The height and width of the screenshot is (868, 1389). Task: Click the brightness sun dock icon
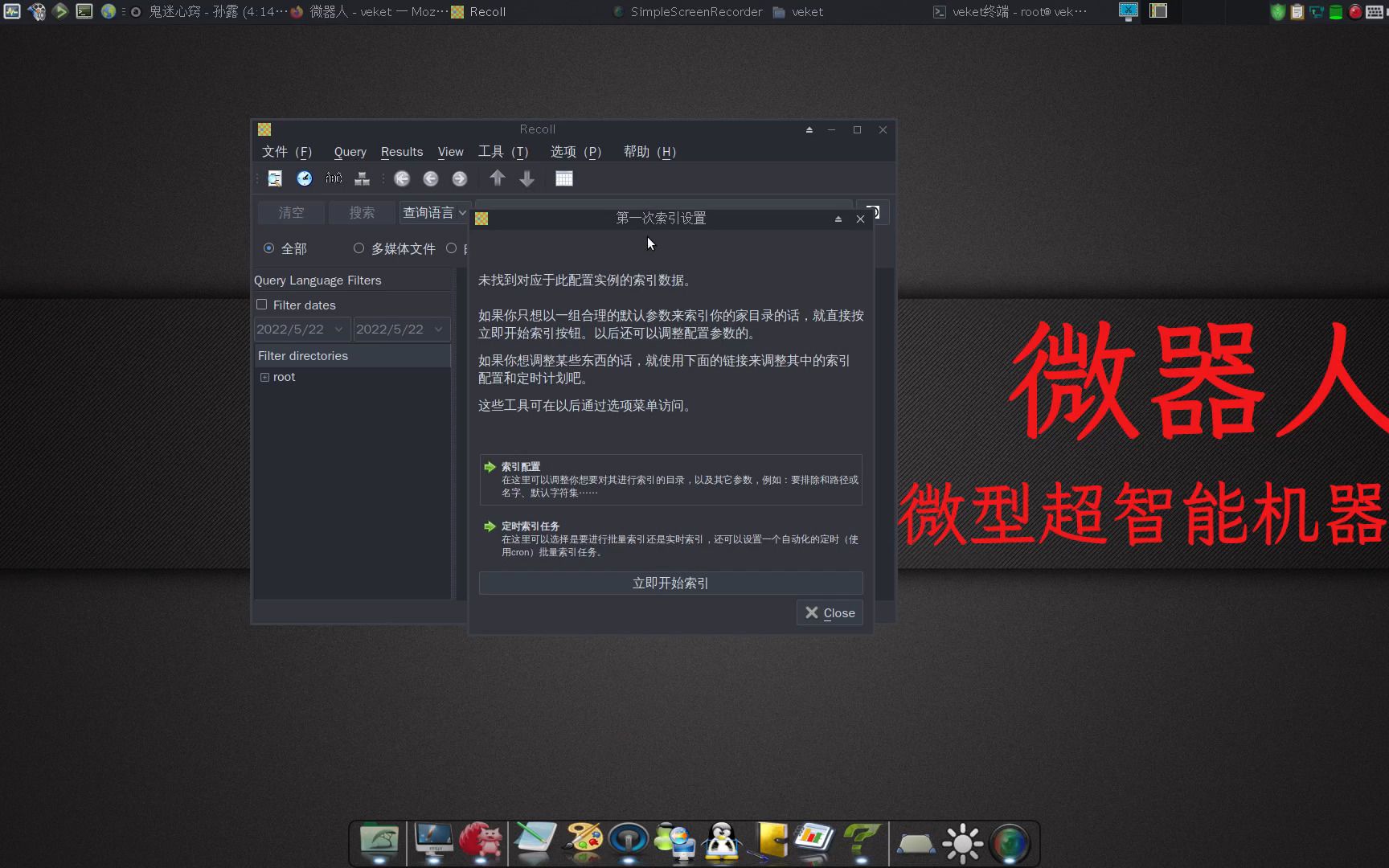click(x=963, y=843)
